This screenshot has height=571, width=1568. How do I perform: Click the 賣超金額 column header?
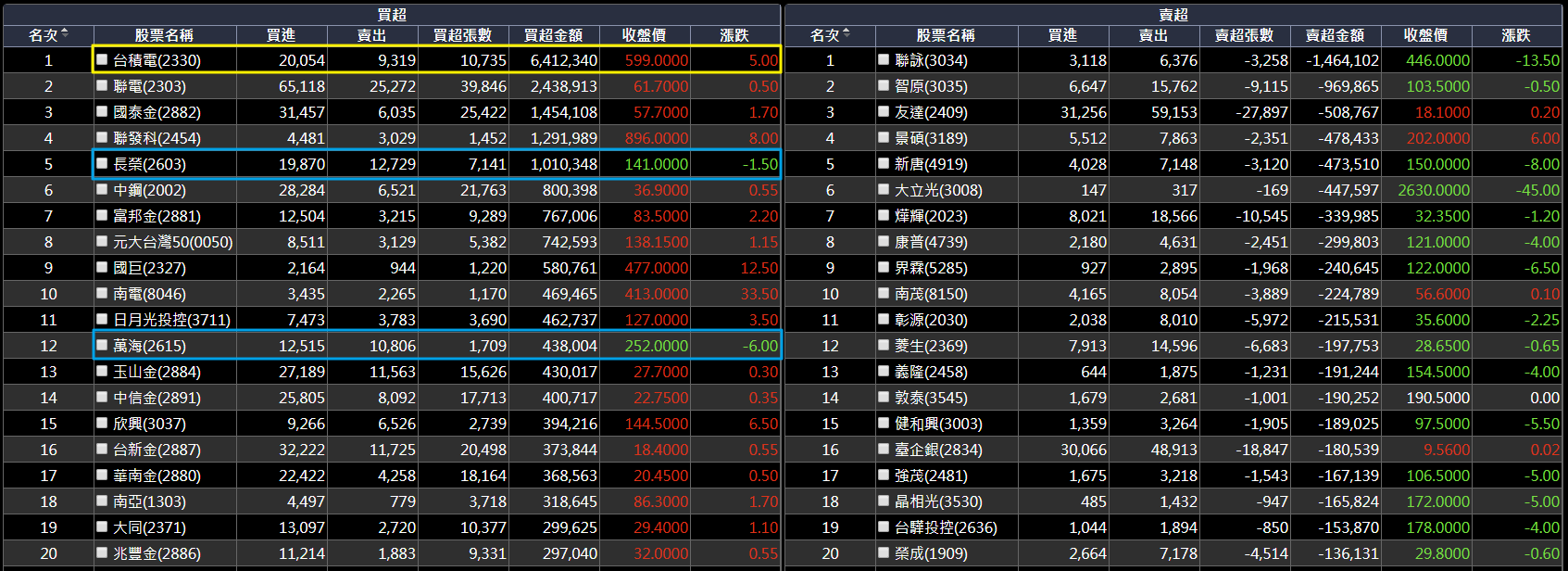click(x=1336, y=35)
